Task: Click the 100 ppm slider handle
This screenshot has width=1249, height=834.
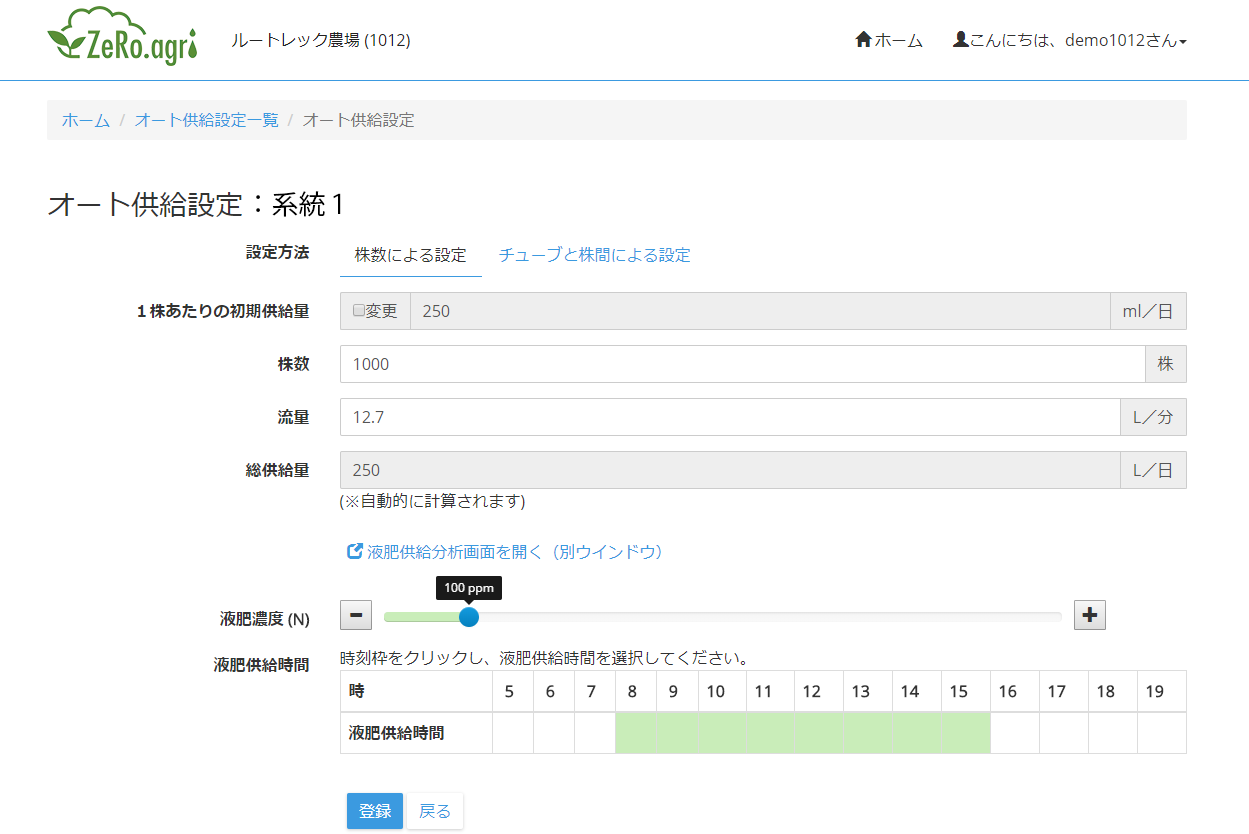Action: 468,617
